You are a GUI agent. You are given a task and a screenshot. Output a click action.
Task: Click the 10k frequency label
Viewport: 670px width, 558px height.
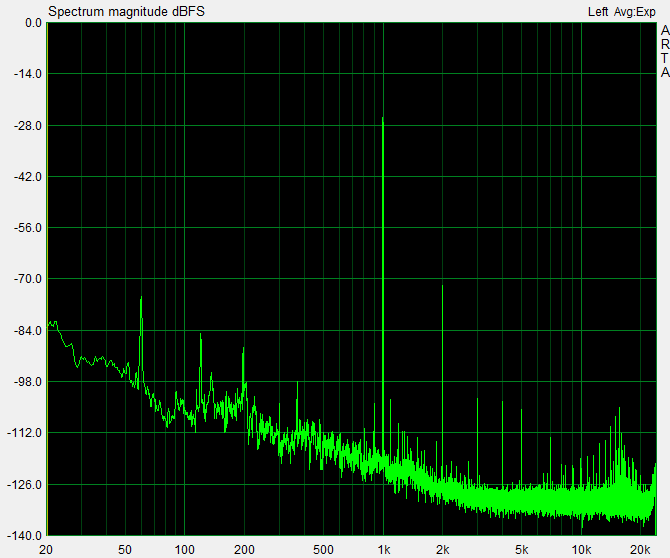582,549
